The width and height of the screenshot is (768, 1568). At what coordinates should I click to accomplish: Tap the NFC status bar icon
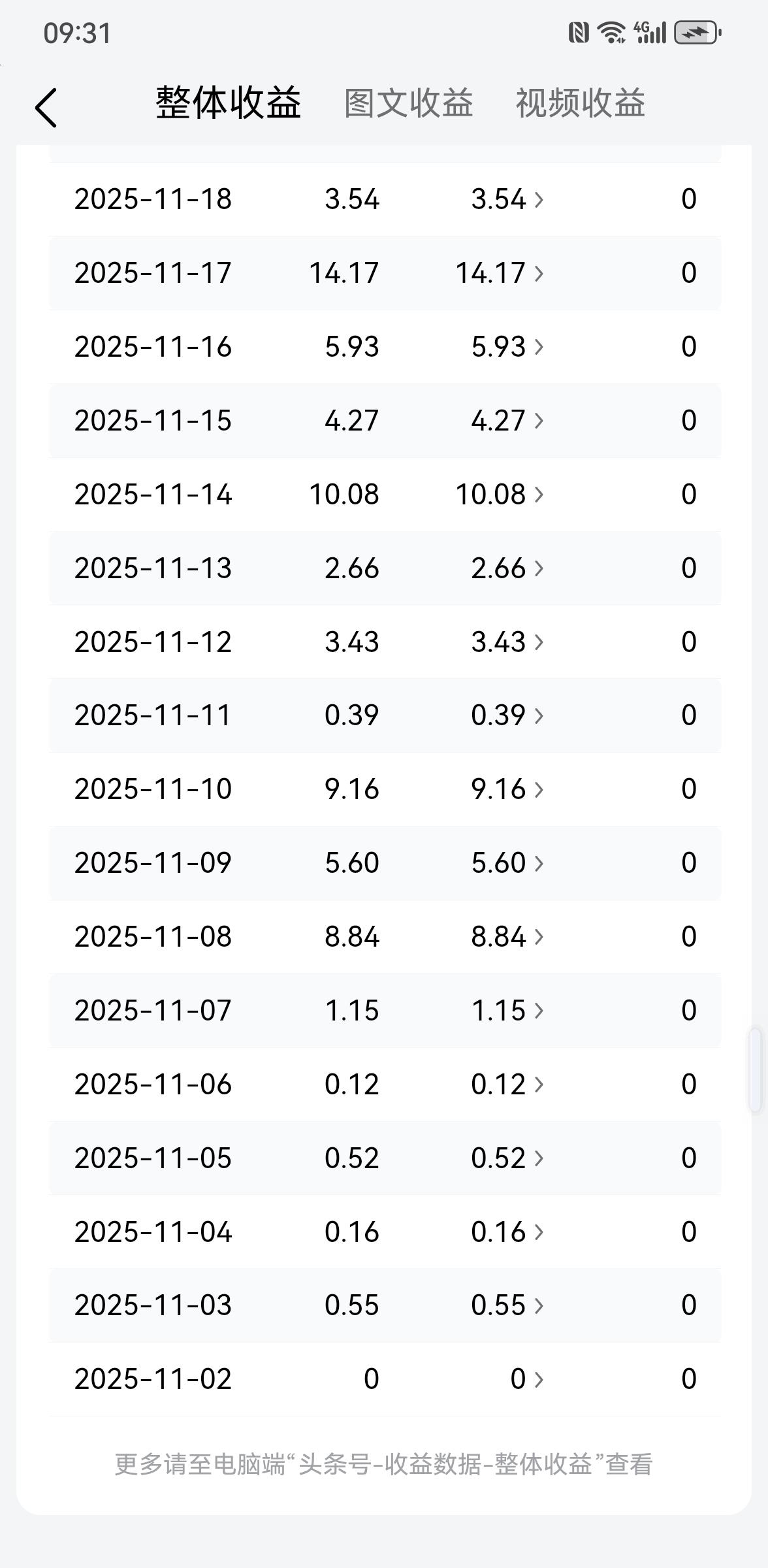tap(579, 32)
